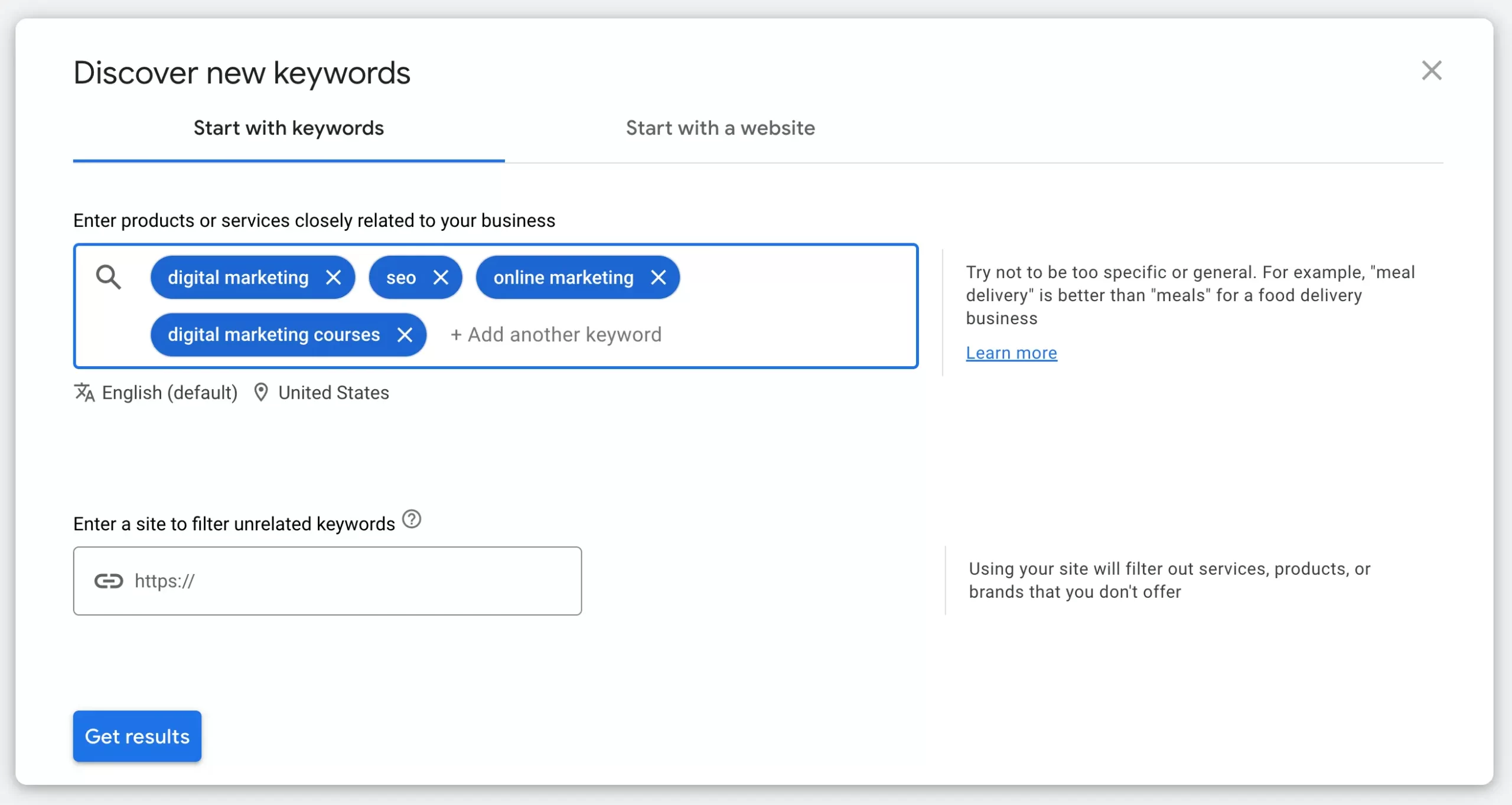Click the link chain icon in URL field
1512x805 pixels.
(x=109, y=581)
